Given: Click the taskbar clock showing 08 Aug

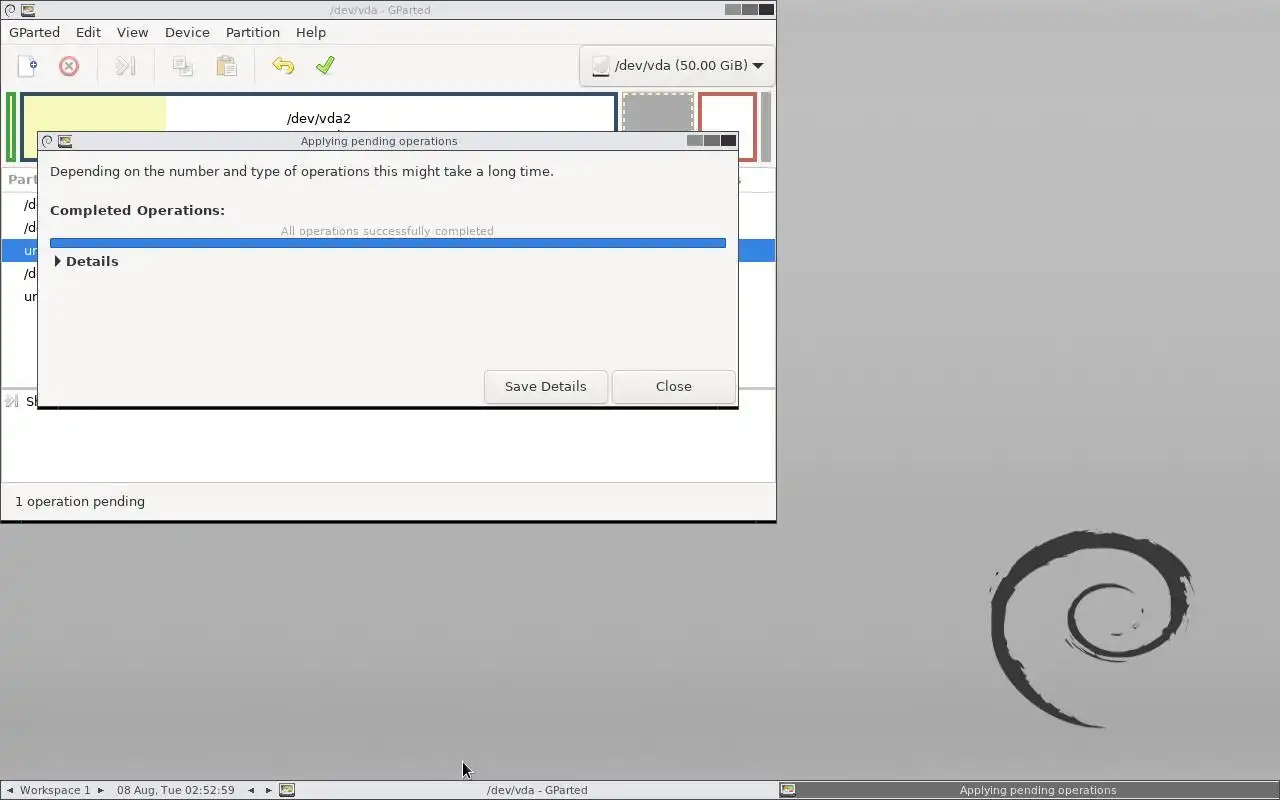Looking at the screenshot, I should pos(176,790).
